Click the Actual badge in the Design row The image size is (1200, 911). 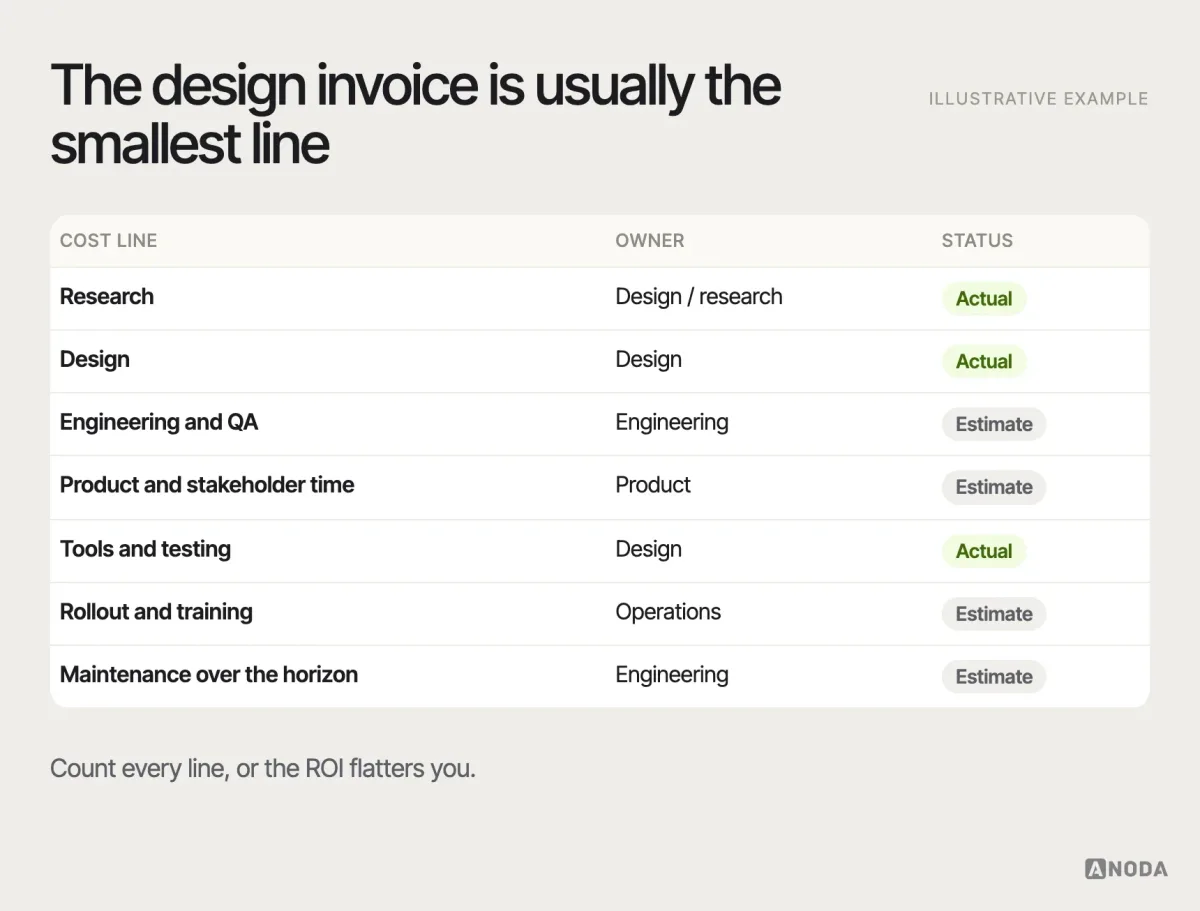984,361
